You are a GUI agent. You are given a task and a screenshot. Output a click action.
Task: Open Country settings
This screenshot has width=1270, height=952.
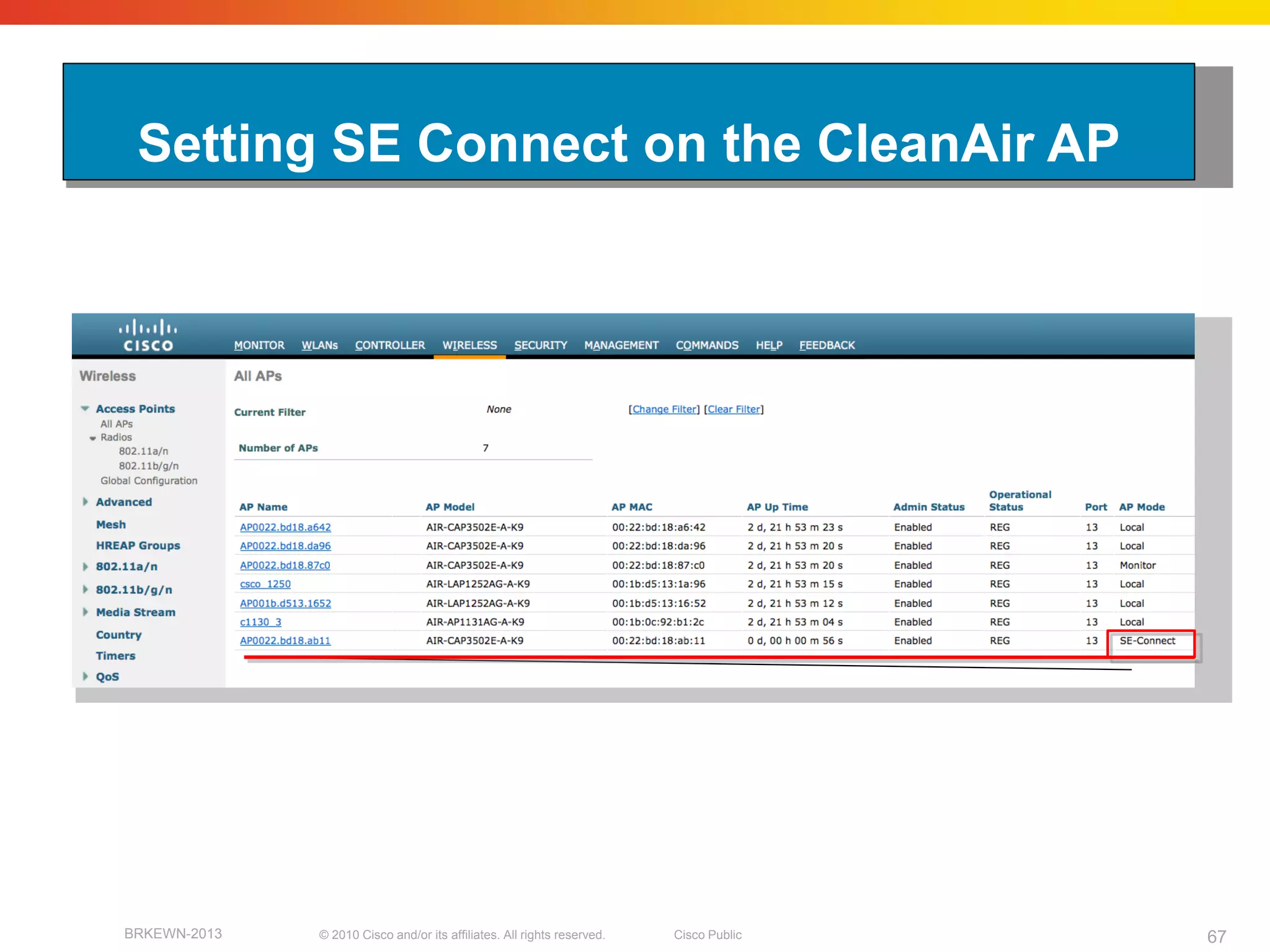[118, 635]
